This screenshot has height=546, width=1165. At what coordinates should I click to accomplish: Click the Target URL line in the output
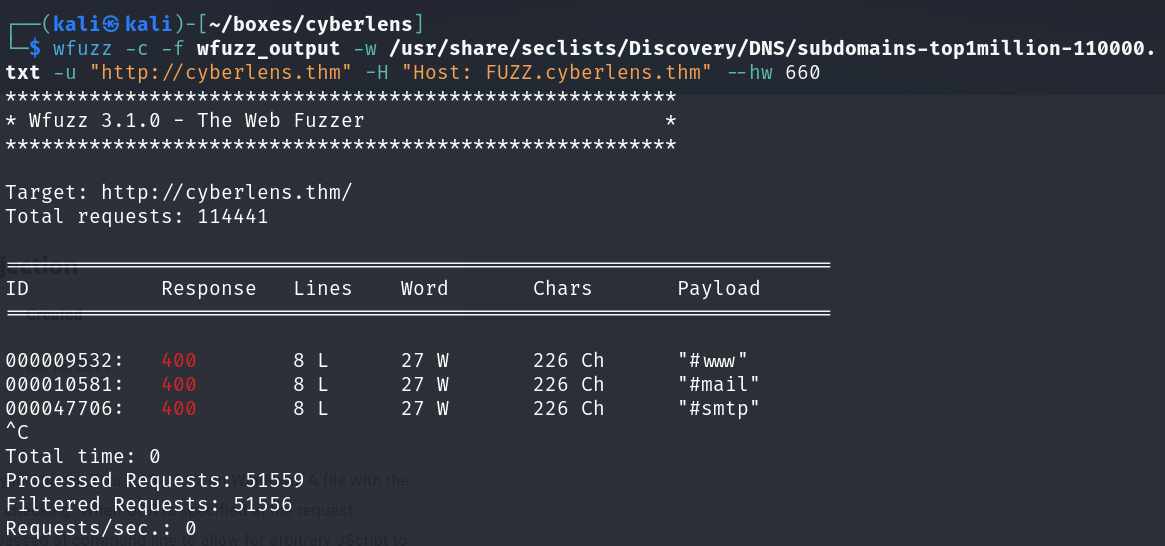[x=179, y=192]
